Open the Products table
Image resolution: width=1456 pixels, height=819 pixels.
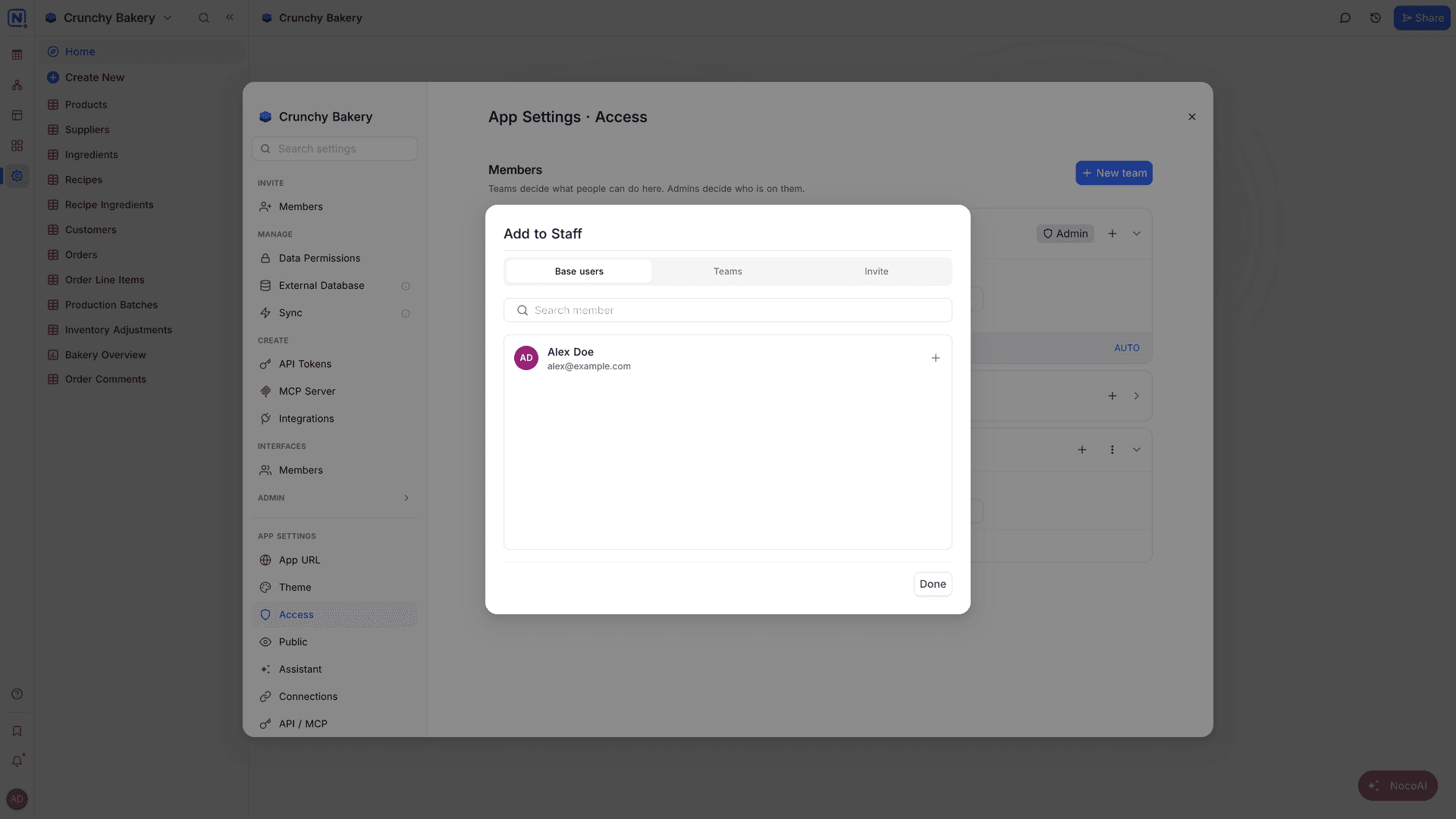click(141, 105)
